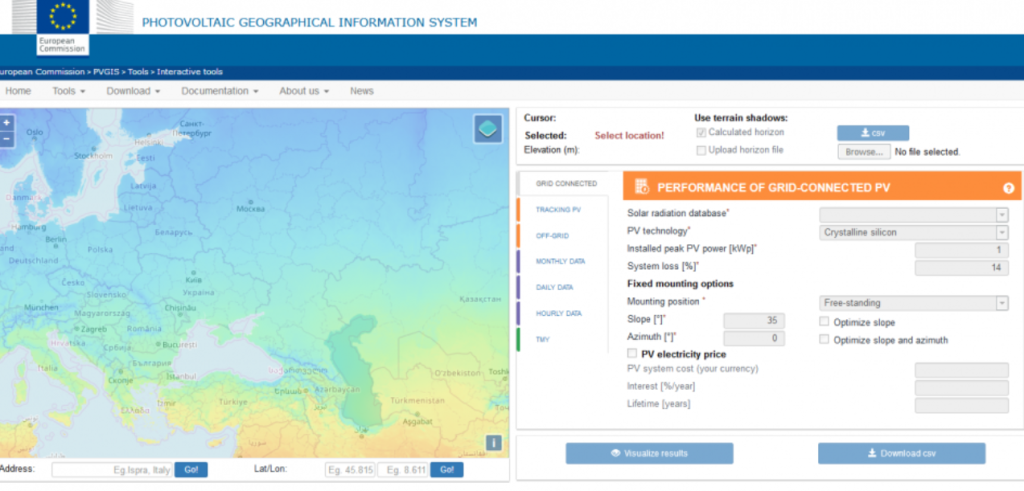
Task: Open help for grid-connected PV panel
Action: pos(1008,188)
